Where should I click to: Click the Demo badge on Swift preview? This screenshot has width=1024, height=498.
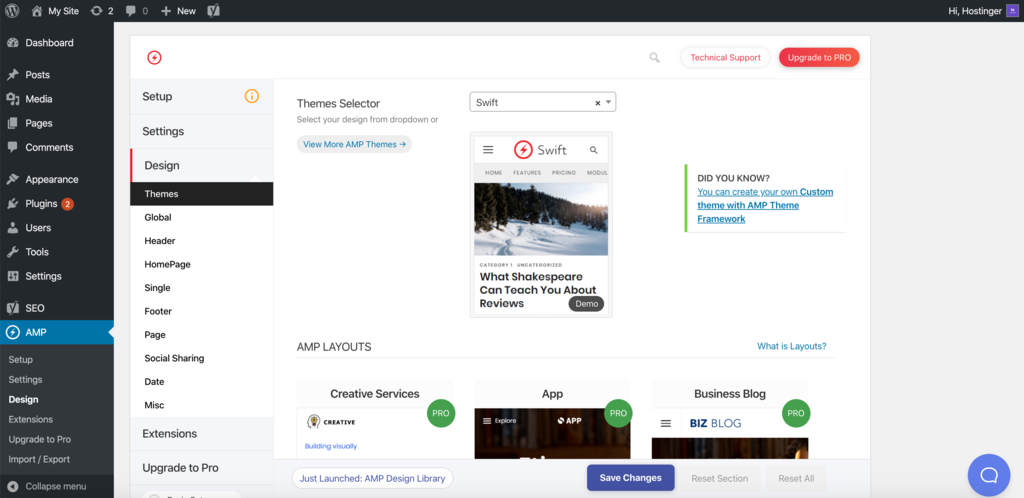point(586,303)
